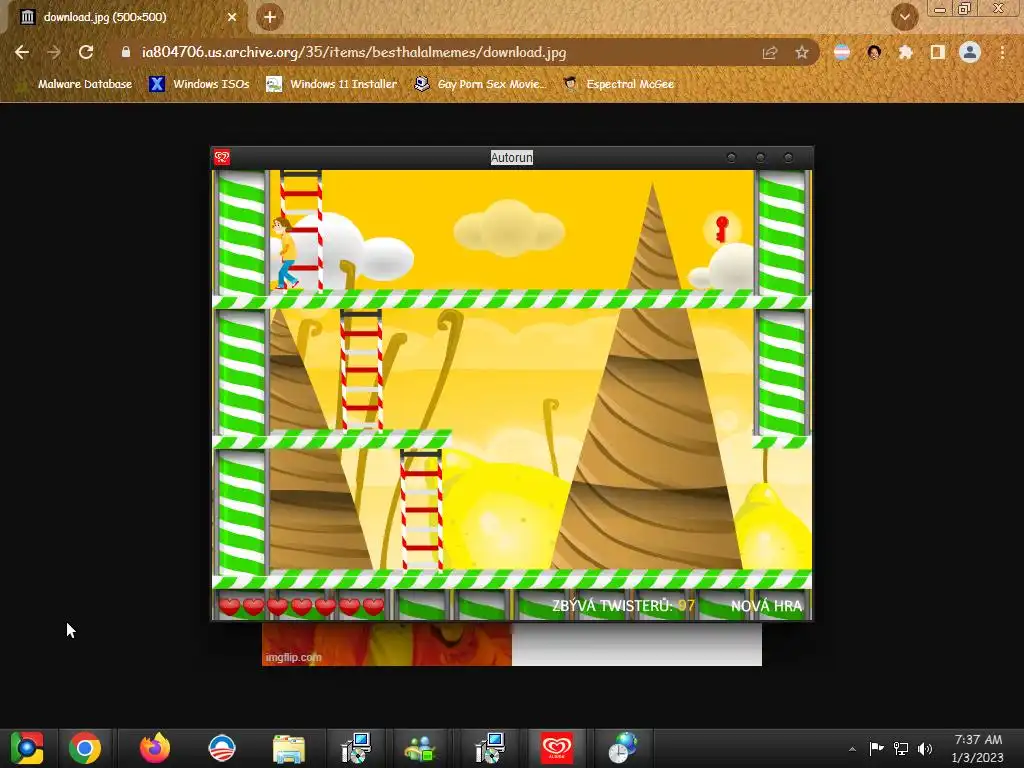The image size is (1024, 768).
Task: Reload the download.jpg page
Action: coord(86,52)
